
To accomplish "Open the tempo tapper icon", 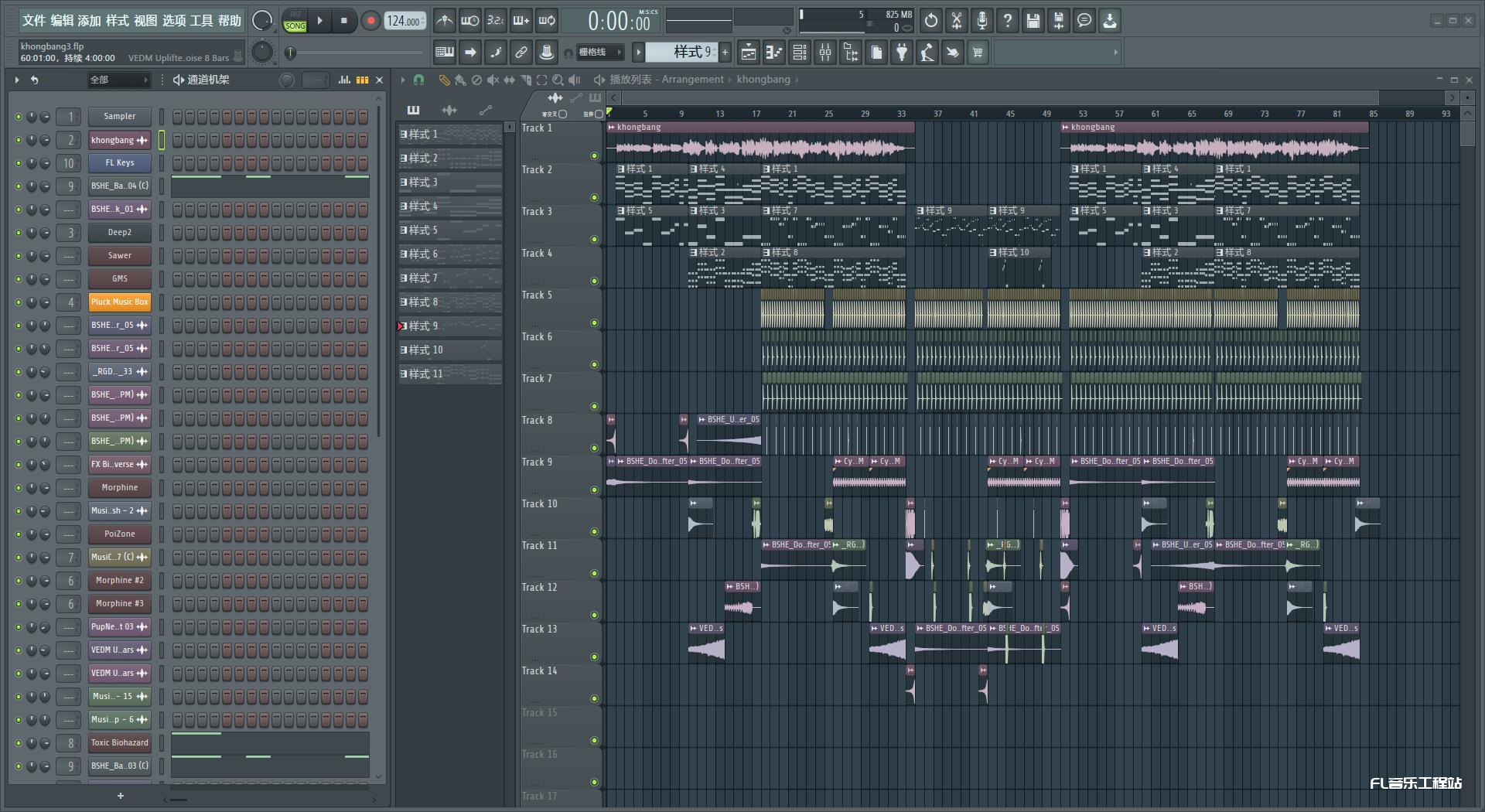I will pos(927,53).
